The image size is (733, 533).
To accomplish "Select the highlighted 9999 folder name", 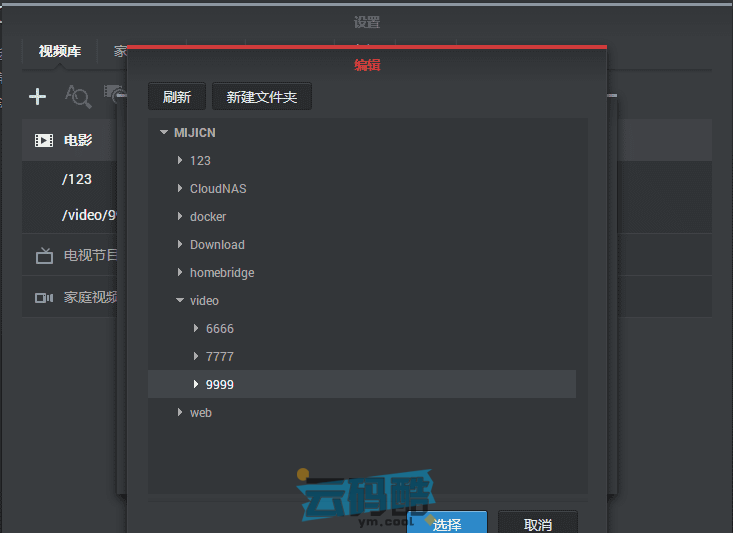I will click(x=220, y=385).
